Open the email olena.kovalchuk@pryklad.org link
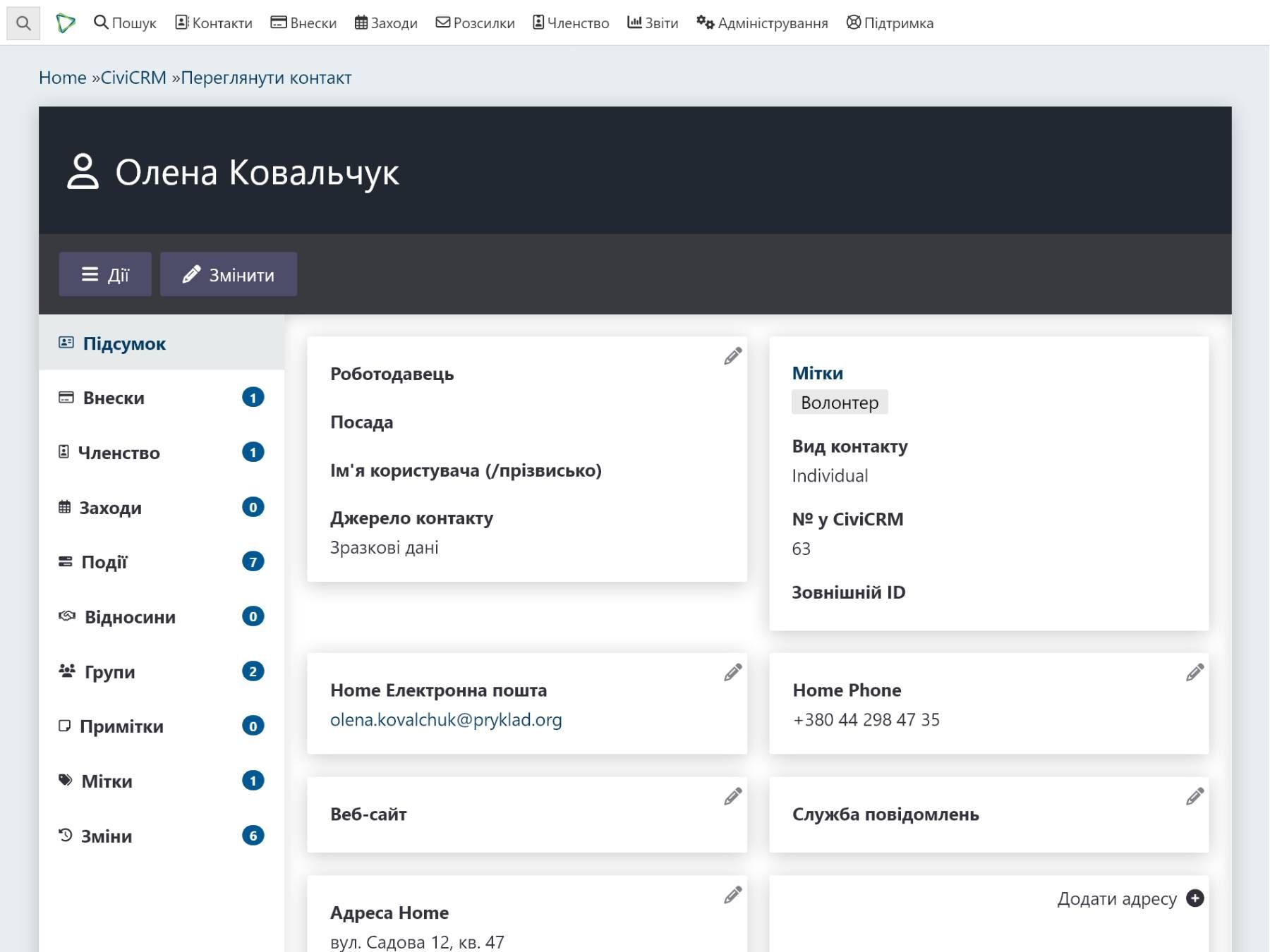The image size is (1270, 952). click(446, 720)
